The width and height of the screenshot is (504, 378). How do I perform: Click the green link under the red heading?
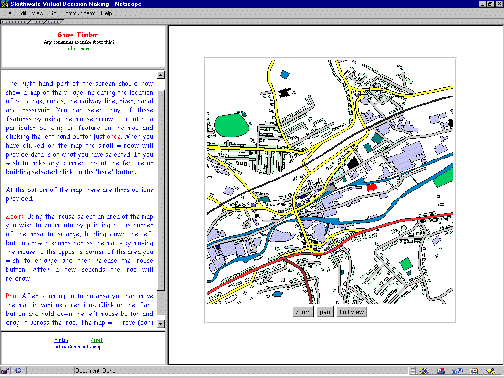click(x=78, y=49)
